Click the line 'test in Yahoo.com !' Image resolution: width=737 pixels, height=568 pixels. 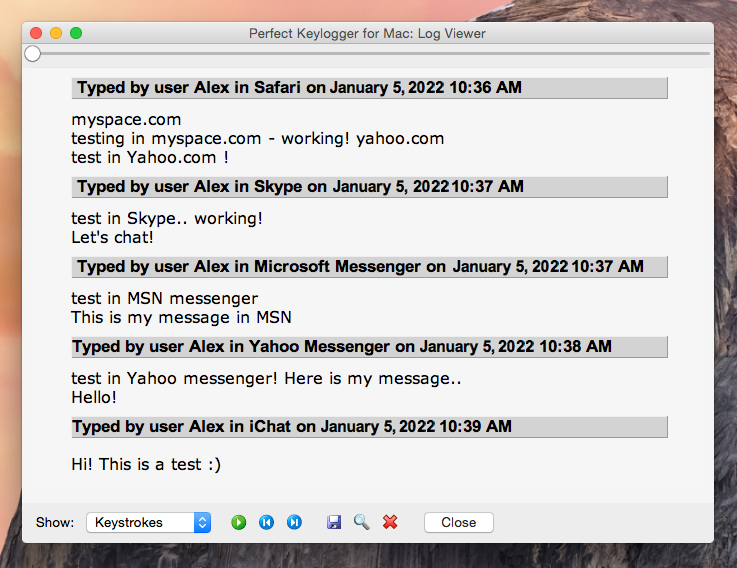click(150, 158)
